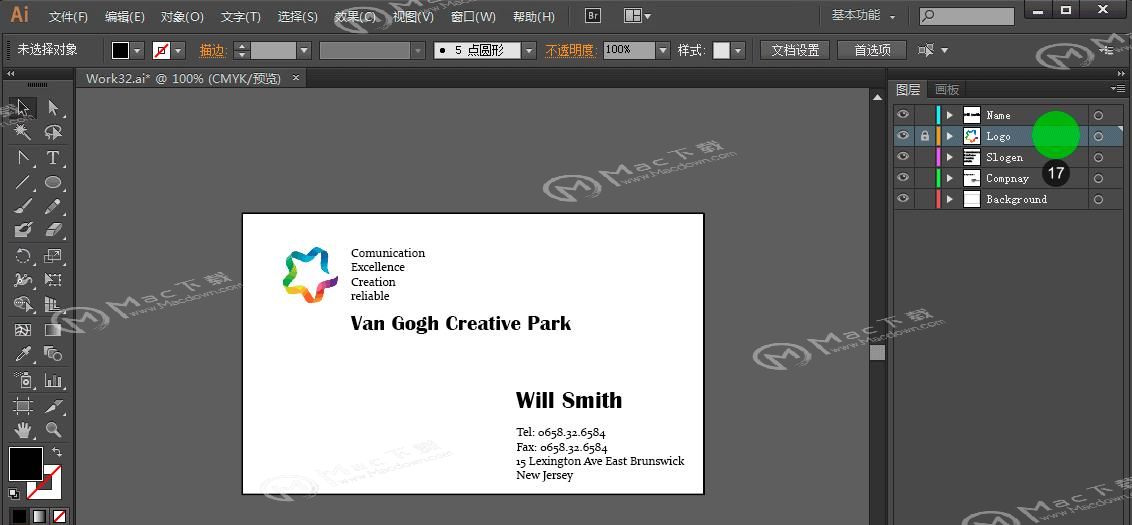Select the Width tool
The image size is (1132, 525).
(23, 279)
